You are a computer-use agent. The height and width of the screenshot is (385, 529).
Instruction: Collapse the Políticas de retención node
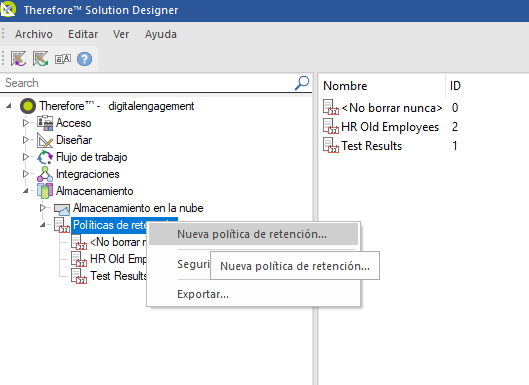[43, 225]
